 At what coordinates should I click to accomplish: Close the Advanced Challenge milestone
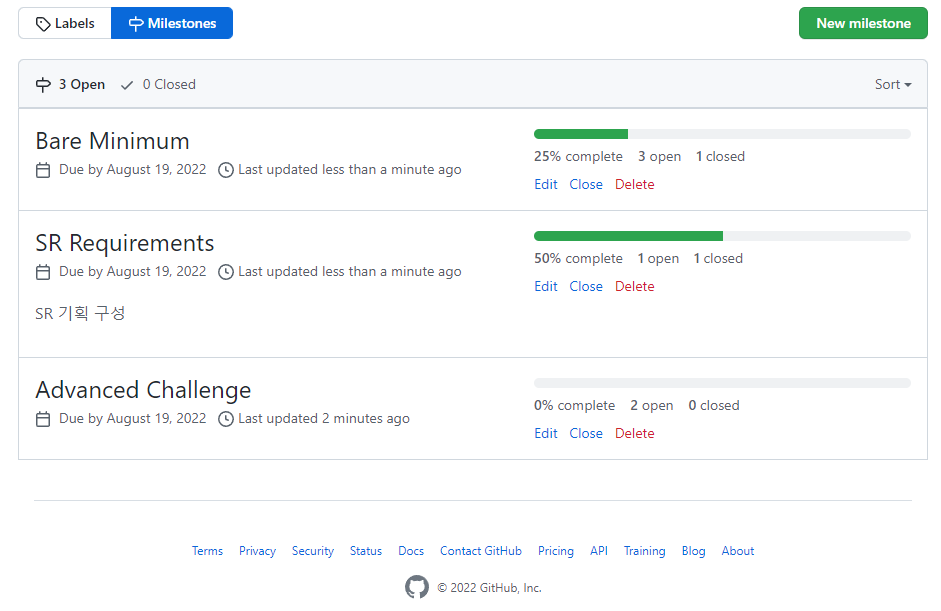586,434
